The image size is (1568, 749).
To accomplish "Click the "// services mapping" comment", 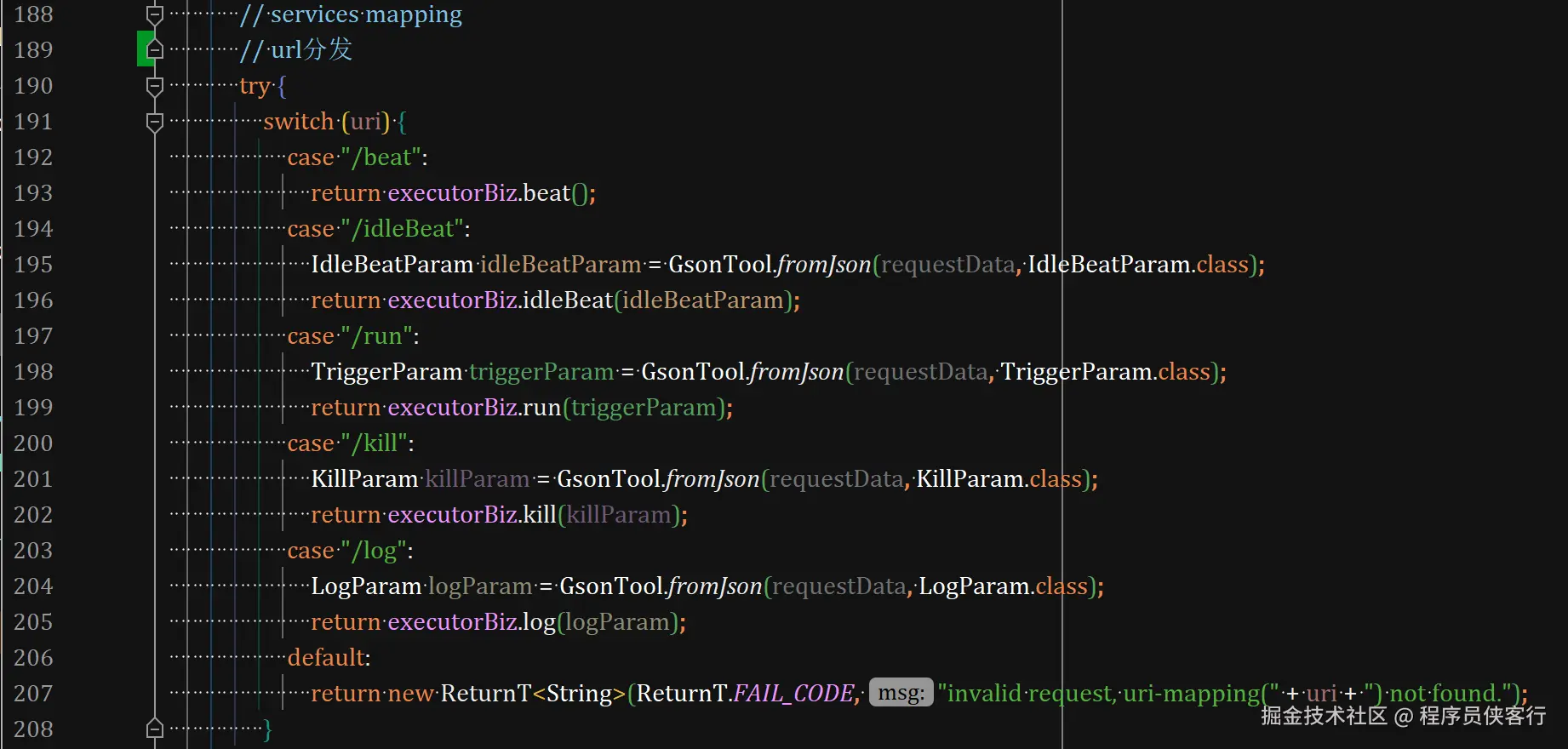I will (x=351, y=14).
